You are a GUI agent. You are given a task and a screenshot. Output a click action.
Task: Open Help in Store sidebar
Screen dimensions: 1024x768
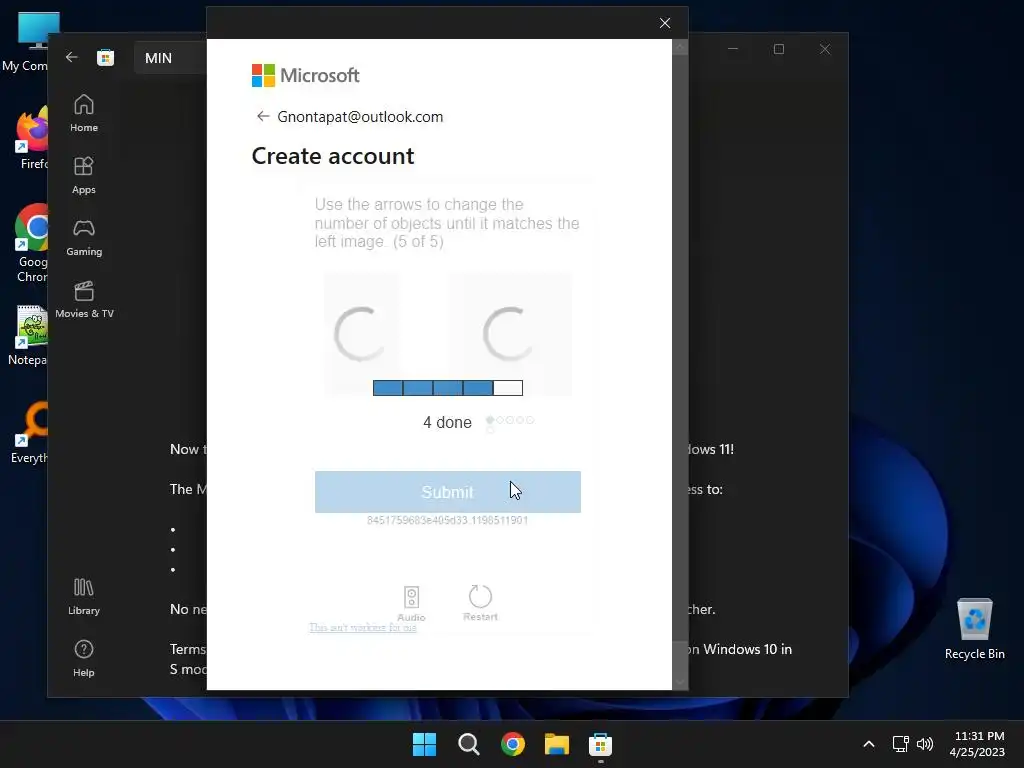[84, 658]
